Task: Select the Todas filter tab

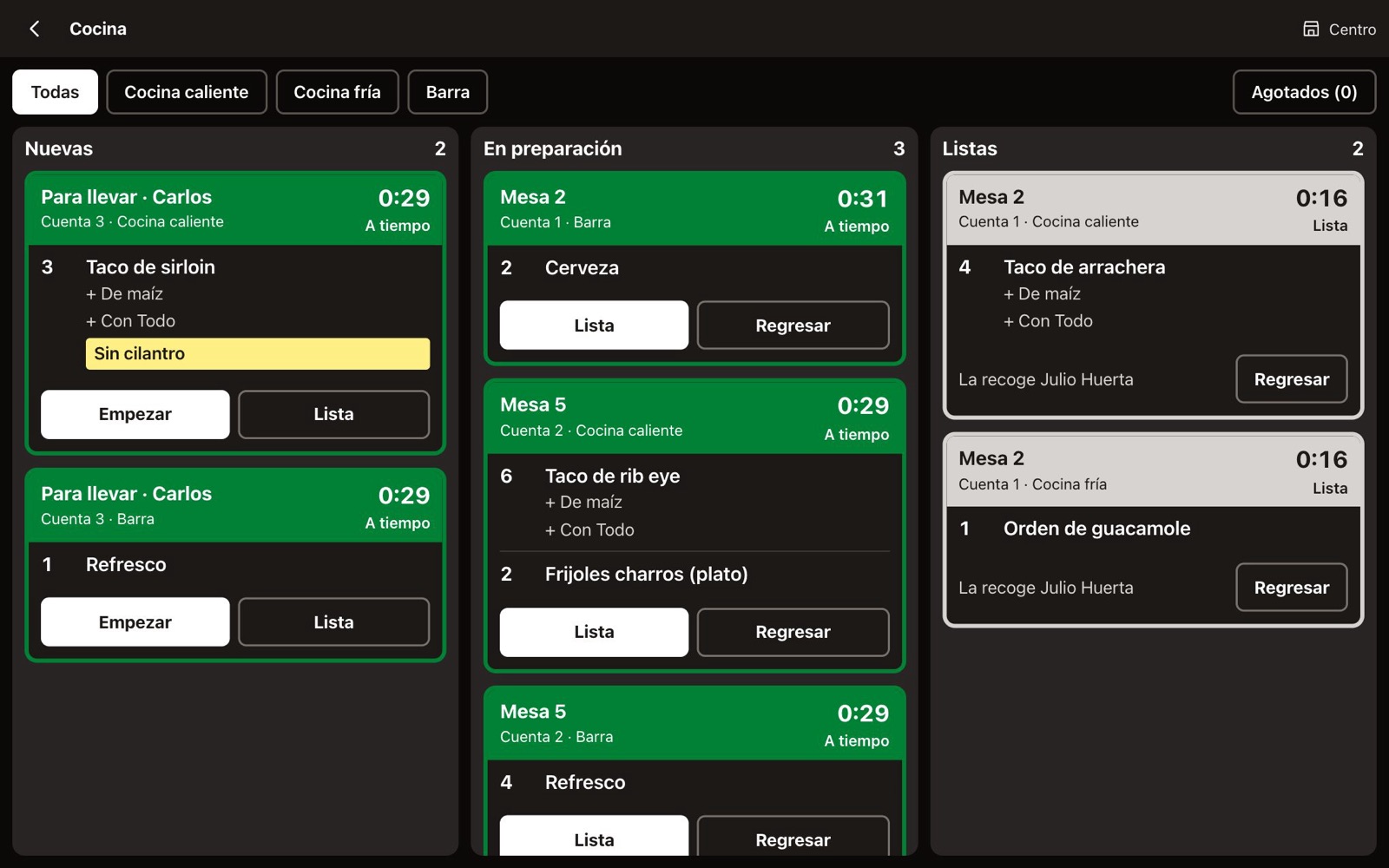Action: [x=55, y=92]
